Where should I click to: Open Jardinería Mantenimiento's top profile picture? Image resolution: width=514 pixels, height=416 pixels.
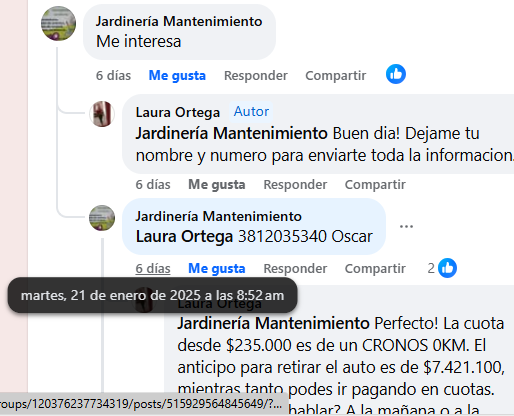coord(58,23)
